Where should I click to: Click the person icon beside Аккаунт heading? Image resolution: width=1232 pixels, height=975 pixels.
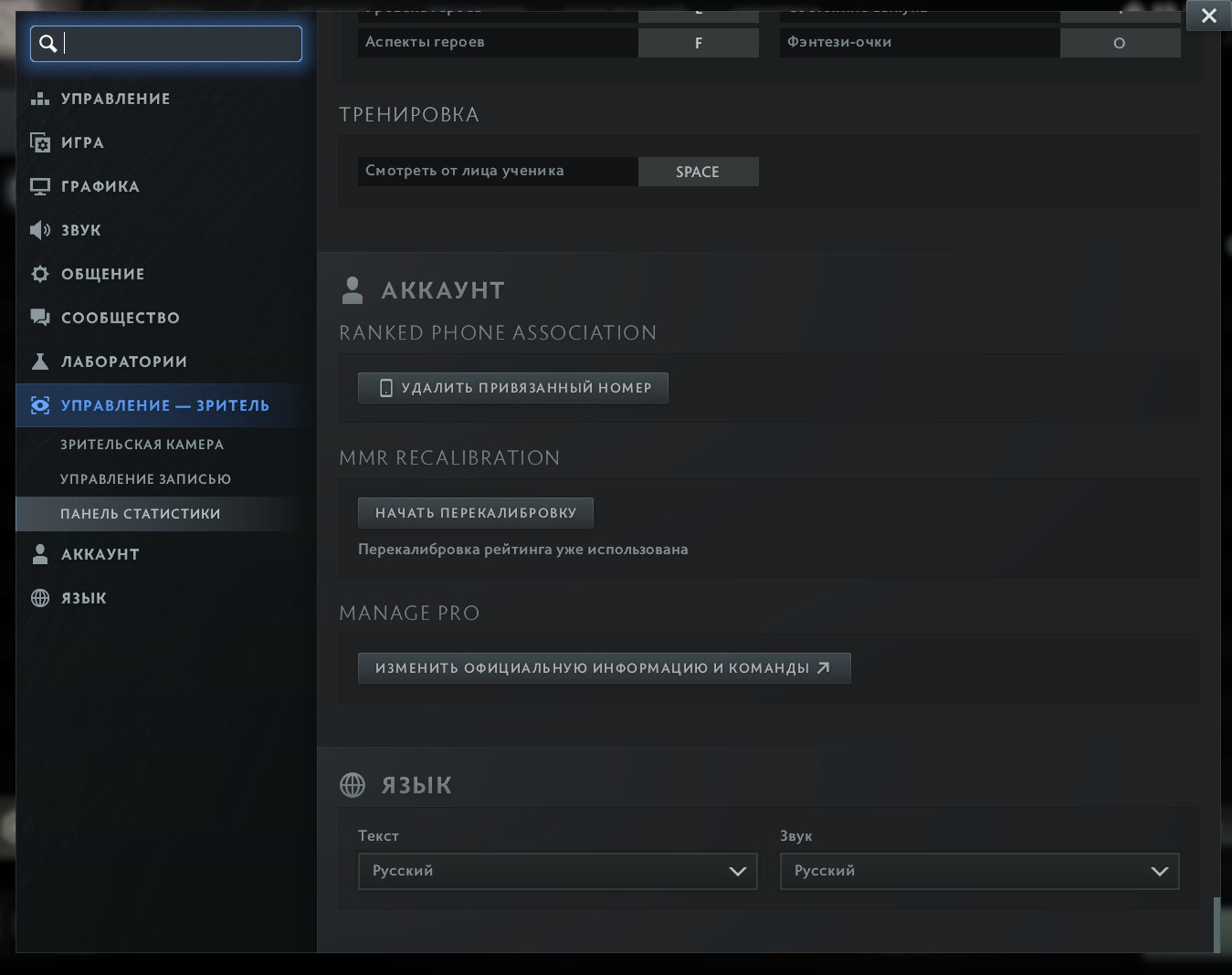pos(352,290)
